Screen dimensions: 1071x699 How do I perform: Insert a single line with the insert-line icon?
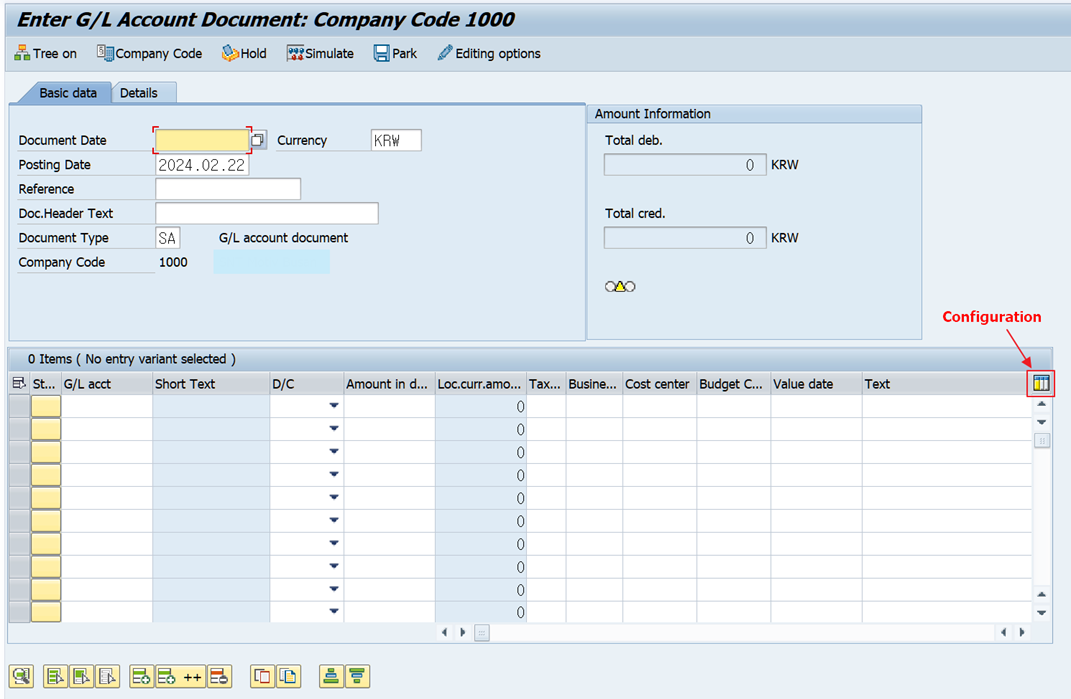[141, 676]
